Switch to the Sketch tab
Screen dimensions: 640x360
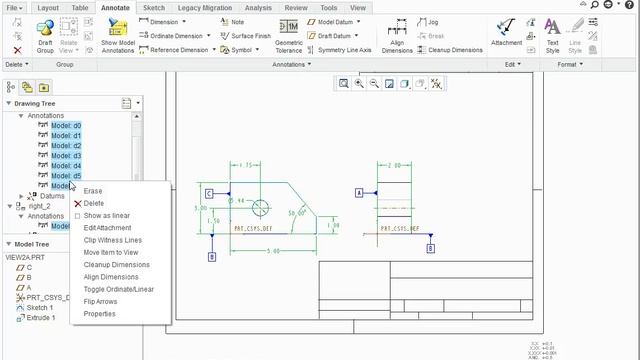click(154, 8)
